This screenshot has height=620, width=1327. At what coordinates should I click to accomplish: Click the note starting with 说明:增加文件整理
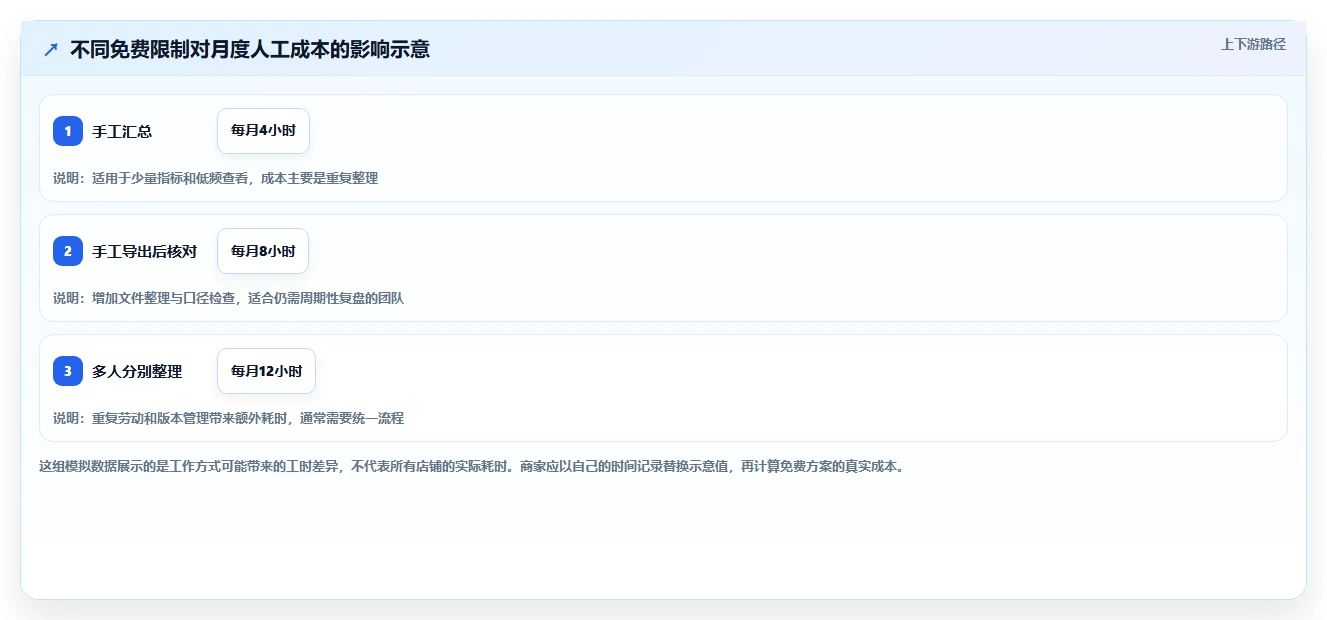(228, 298)
